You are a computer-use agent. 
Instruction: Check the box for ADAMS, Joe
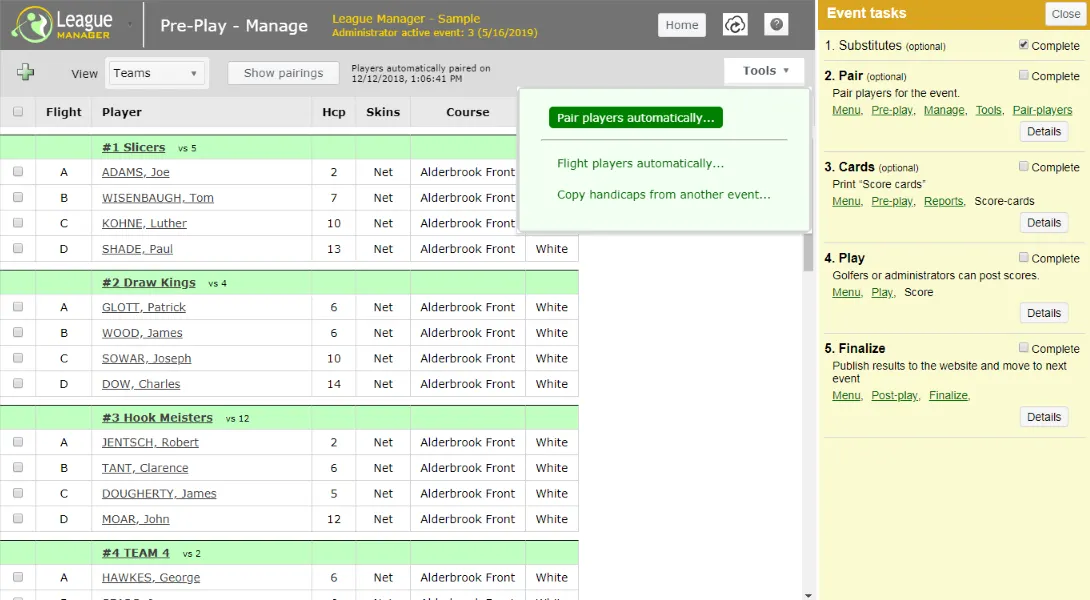click(18, 172)
